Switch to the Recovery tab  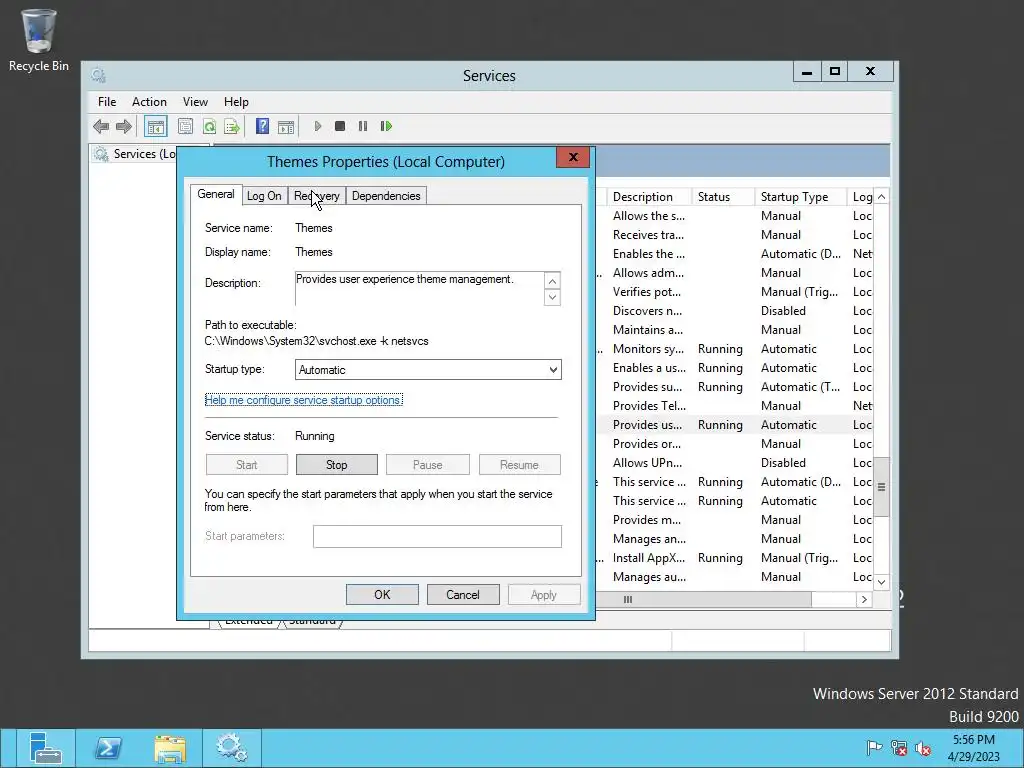coord(317,196)
